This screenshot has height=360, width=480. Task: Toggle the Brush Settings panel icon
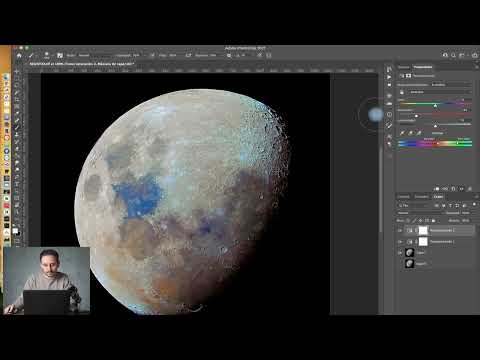pos(60,55)
